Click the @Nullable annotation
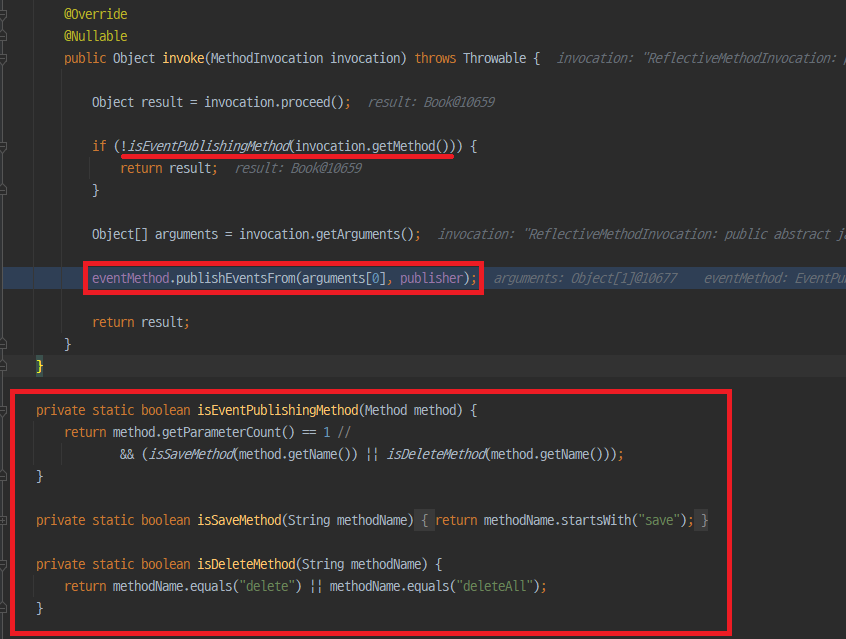The width and height of the screenshot is (846, 639). coord(95,36)
